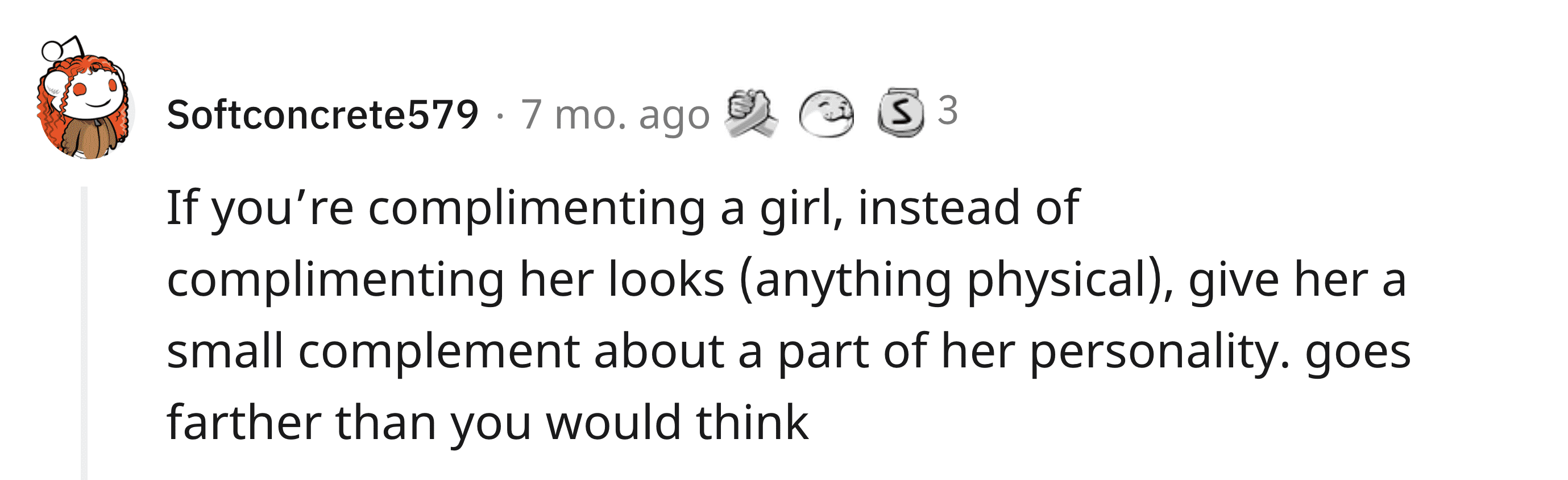The height and width of the screenshot is (480, 1568).
Task: Click the word "girl," in the comment
Action: [x=802, y=209]
